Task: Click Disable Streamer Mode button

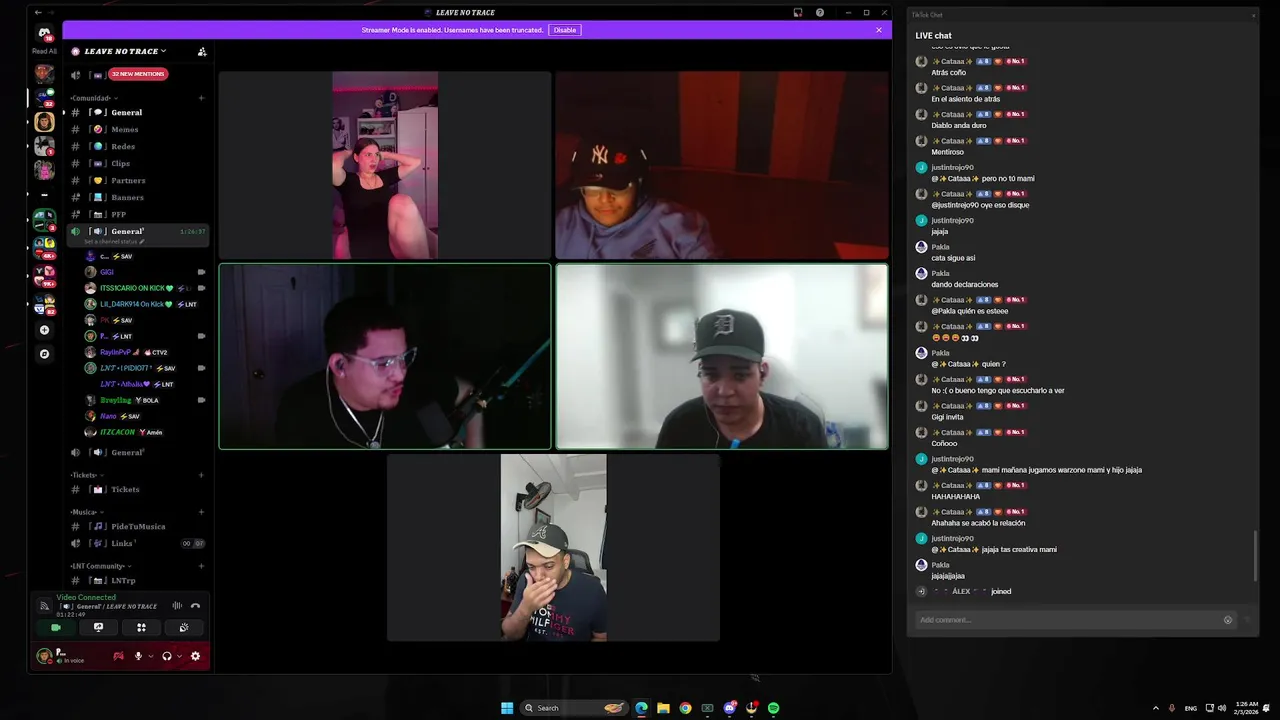Action: [565, 30]
